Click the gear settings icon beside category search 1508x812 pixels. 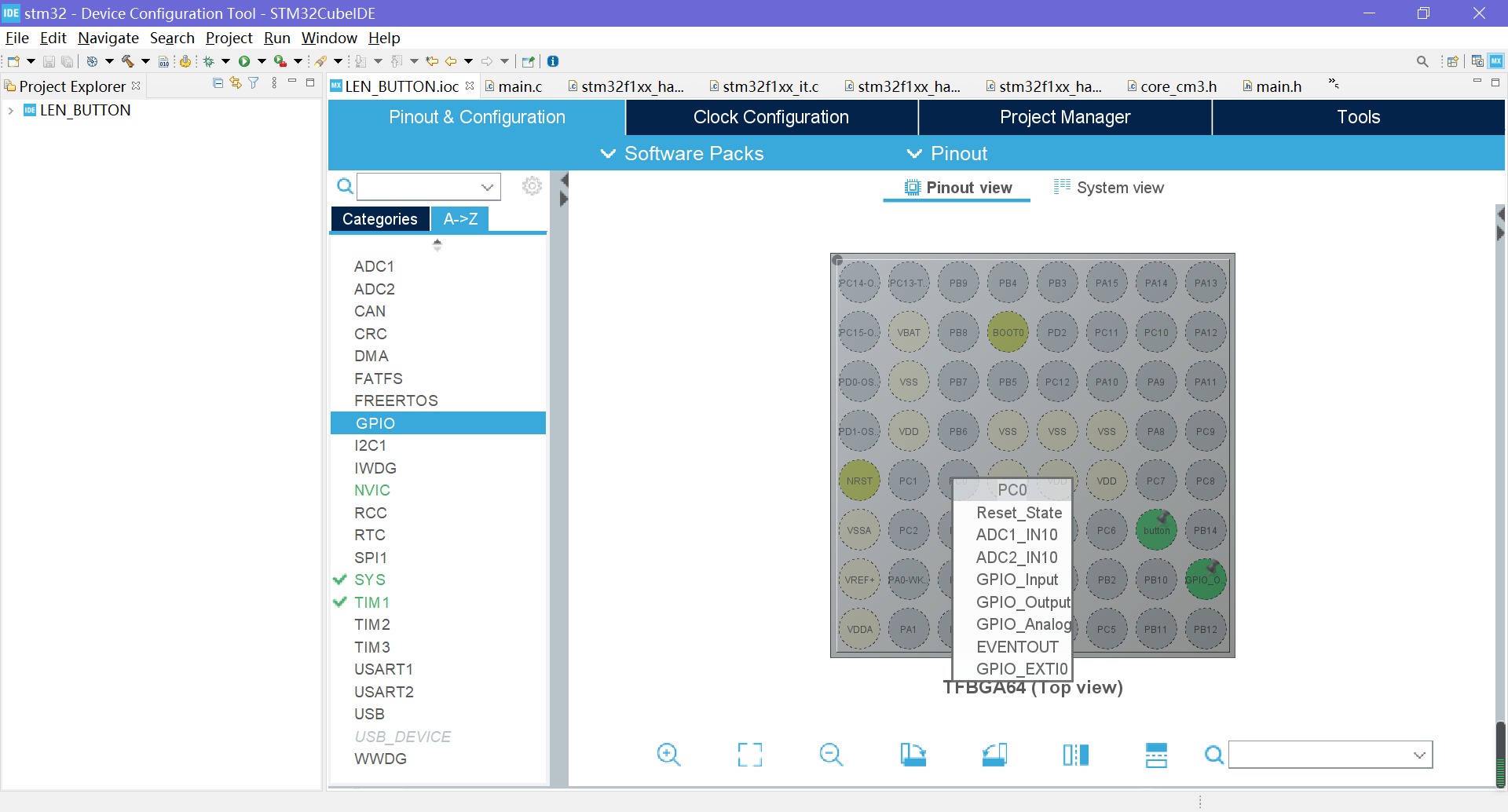533,186
